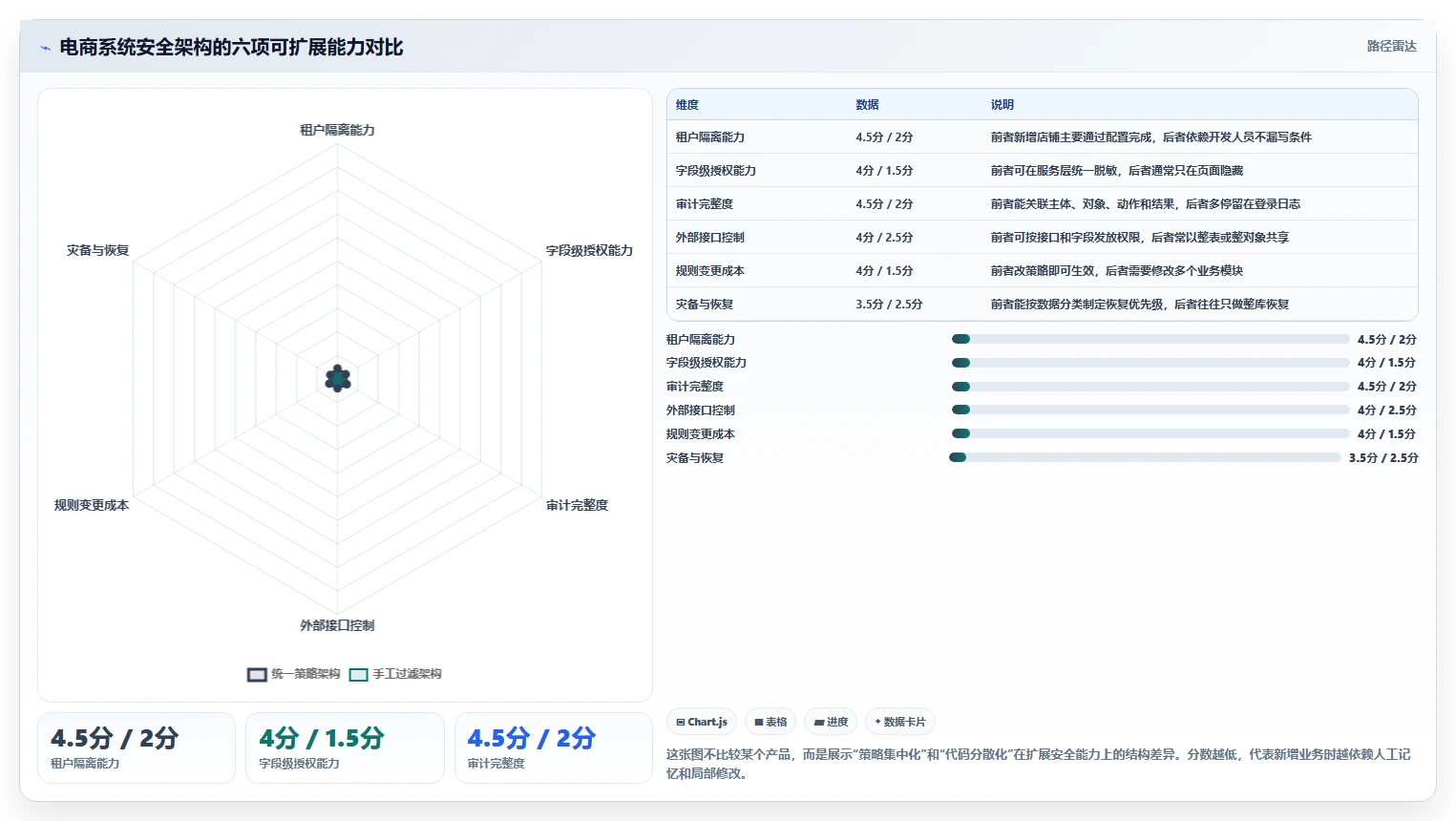The height and width of the screenshot is (821, 1456).
Task: Click the Chart.js tag chip
Action: [x=702, y=722]
